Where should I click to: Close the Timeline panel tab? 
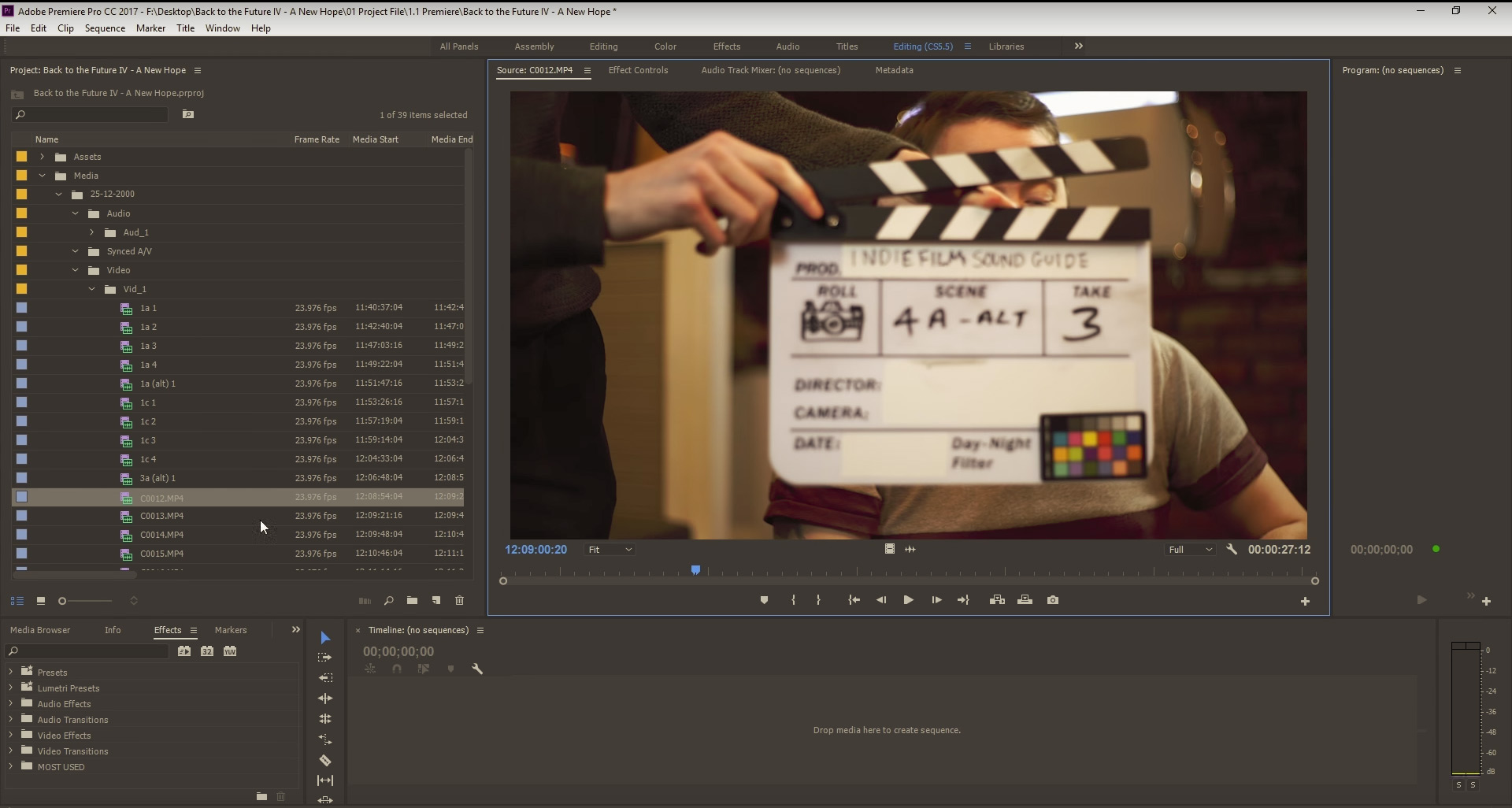(x=358, y=630)
